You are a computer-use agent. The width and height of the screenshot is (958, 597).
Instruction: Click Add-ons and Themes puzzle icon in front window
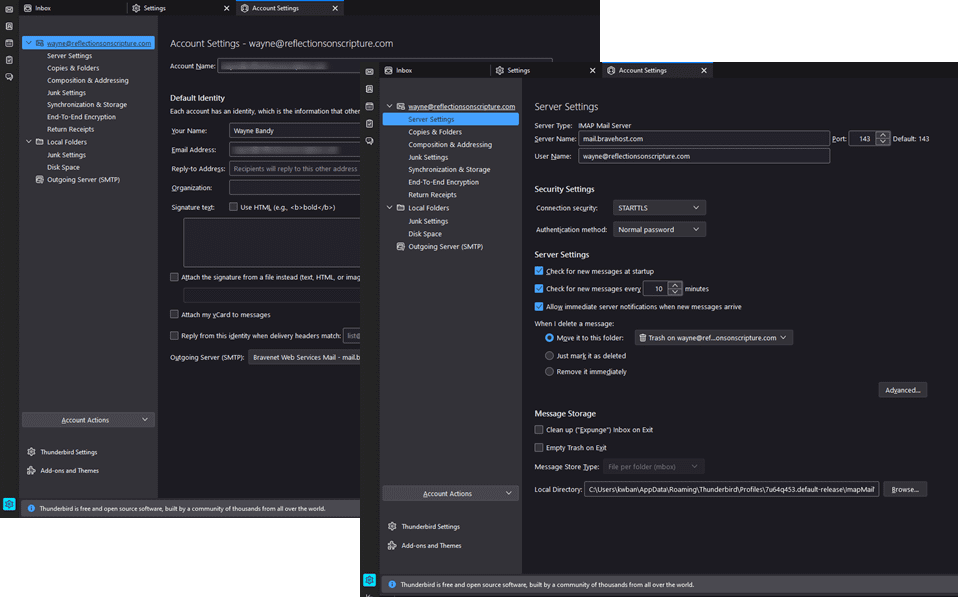392,546
